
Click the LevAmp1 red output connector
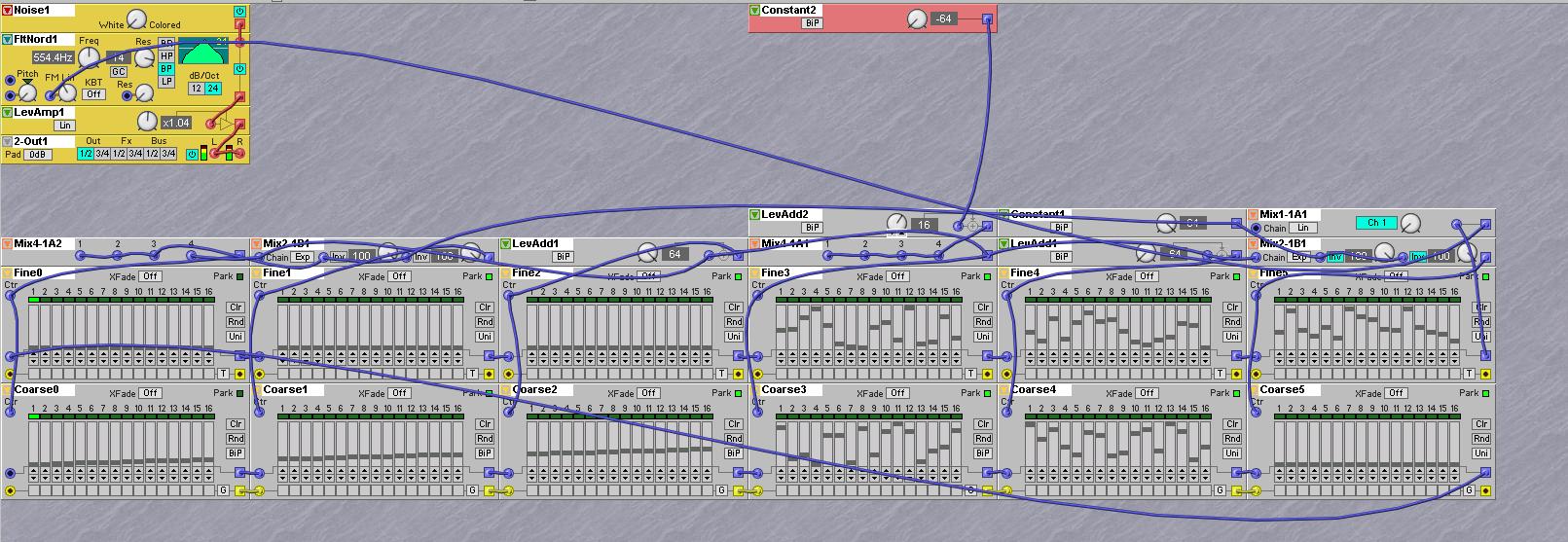point(239,125)
